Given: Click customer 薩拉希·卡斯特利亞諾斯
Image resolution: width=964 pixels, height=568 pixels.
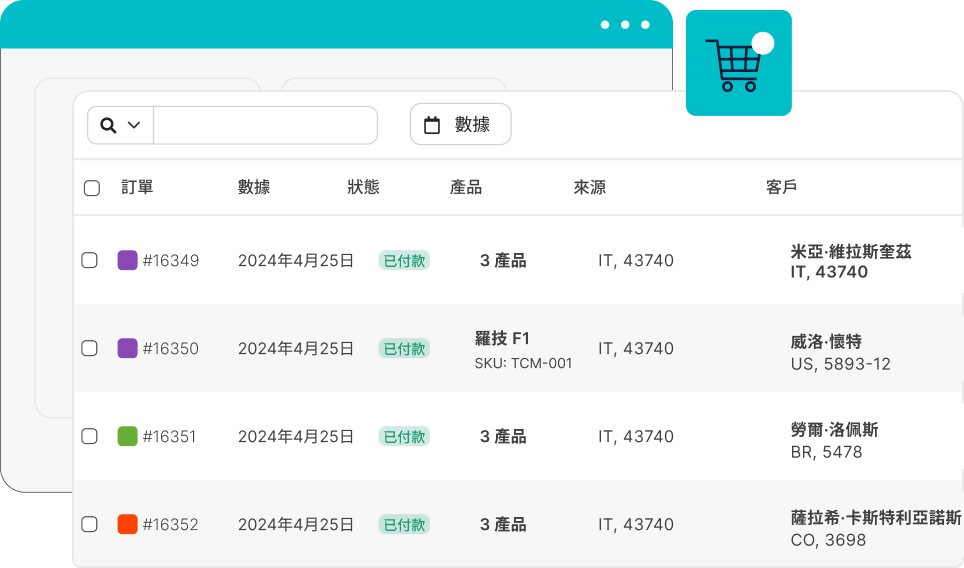Looking at the screenshot, I should [x=876, y=518].
